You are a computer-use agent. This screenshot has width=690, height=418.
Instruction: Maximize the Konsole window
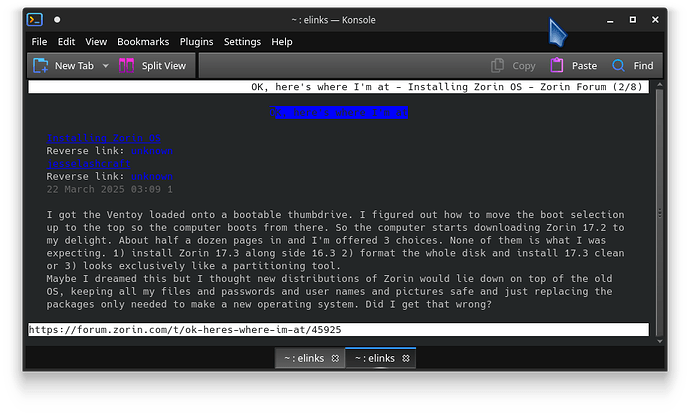(633, 20)
